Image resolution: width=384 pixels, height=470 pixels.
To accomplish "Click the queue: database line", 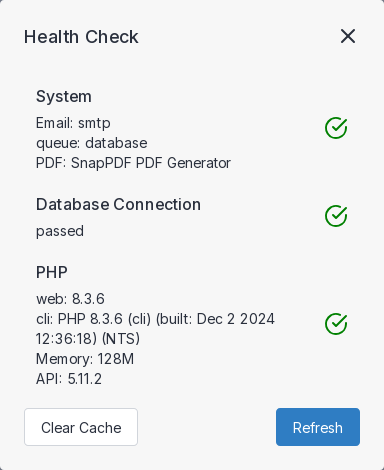I will click(92, 143).
